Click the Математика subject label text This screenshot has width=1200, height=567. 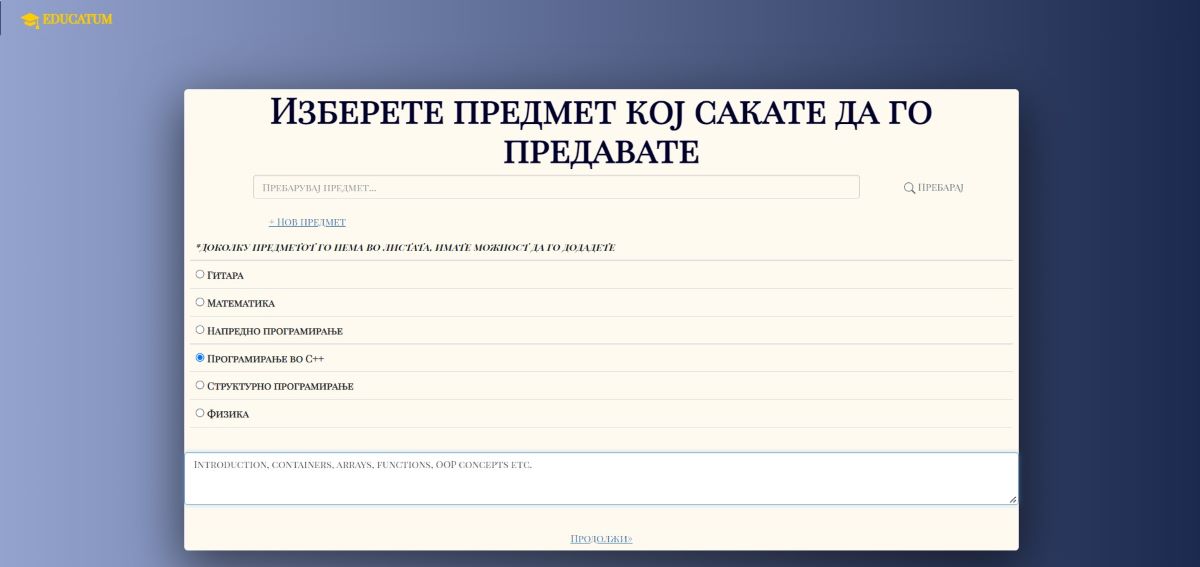(x=241, y=303)
